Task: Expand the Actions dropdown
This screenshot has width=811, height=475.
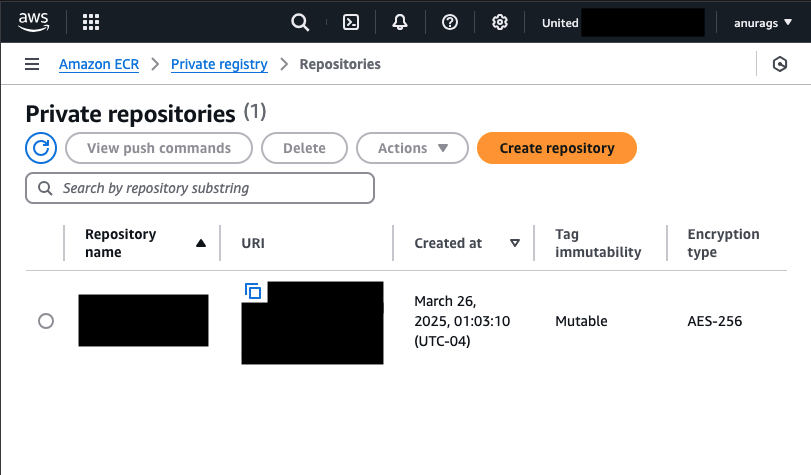Action: click(412, 148)
